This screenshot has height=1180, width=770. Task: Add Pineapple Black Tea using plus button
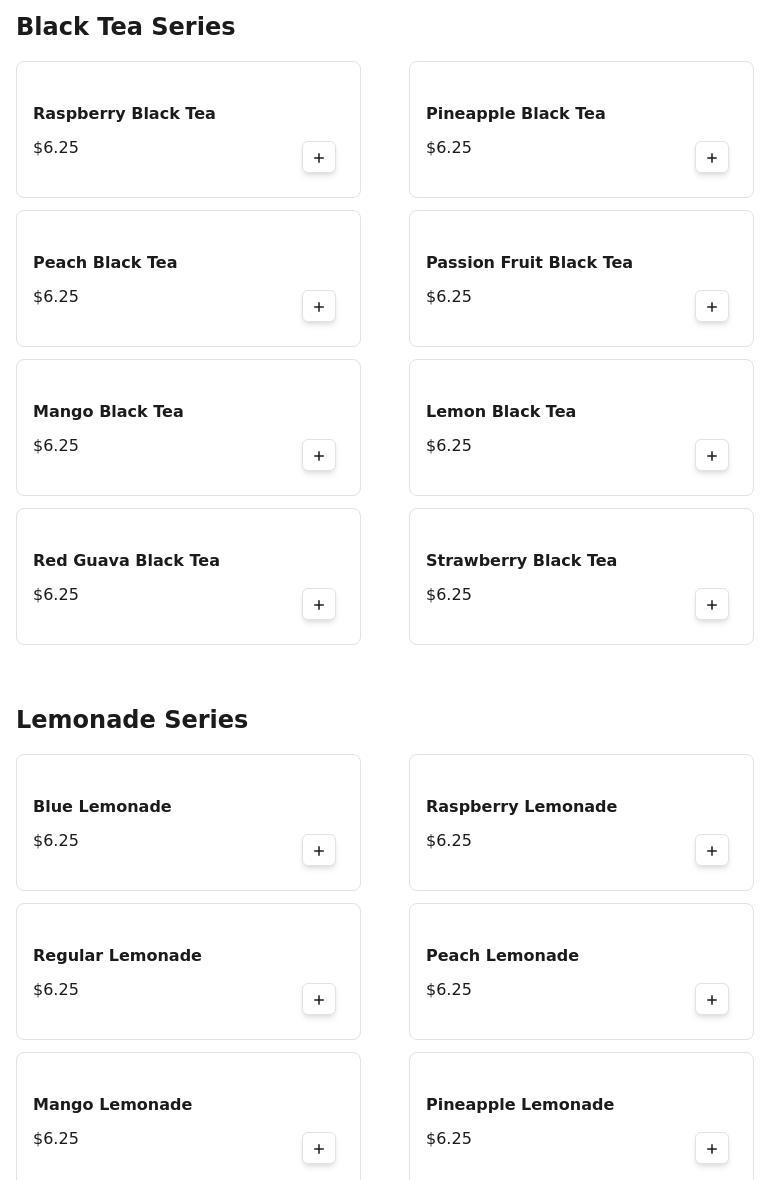(711, 157)
